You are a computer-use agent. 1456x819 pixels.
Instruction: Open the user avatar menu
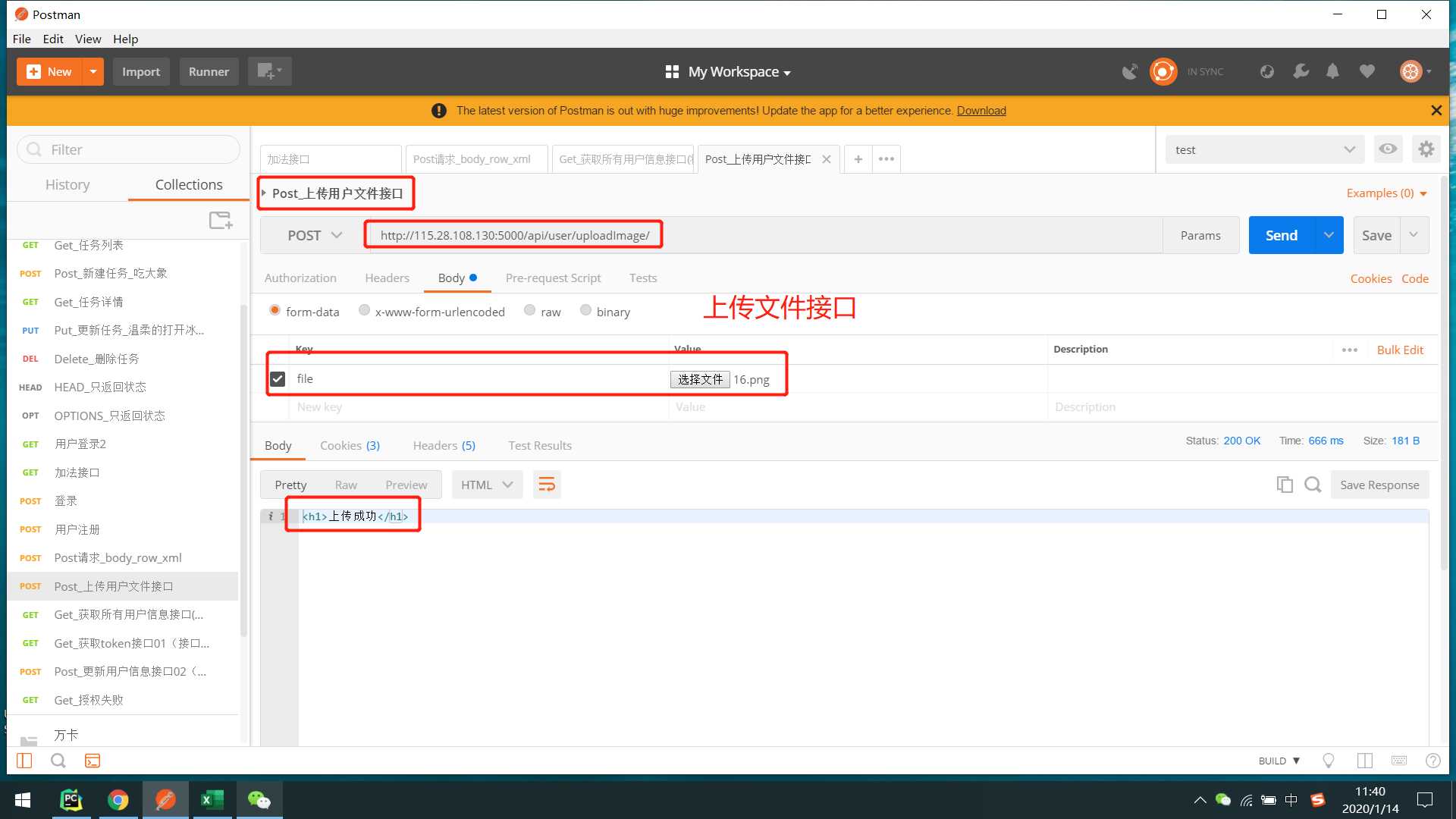click(x=1415, y=71)
